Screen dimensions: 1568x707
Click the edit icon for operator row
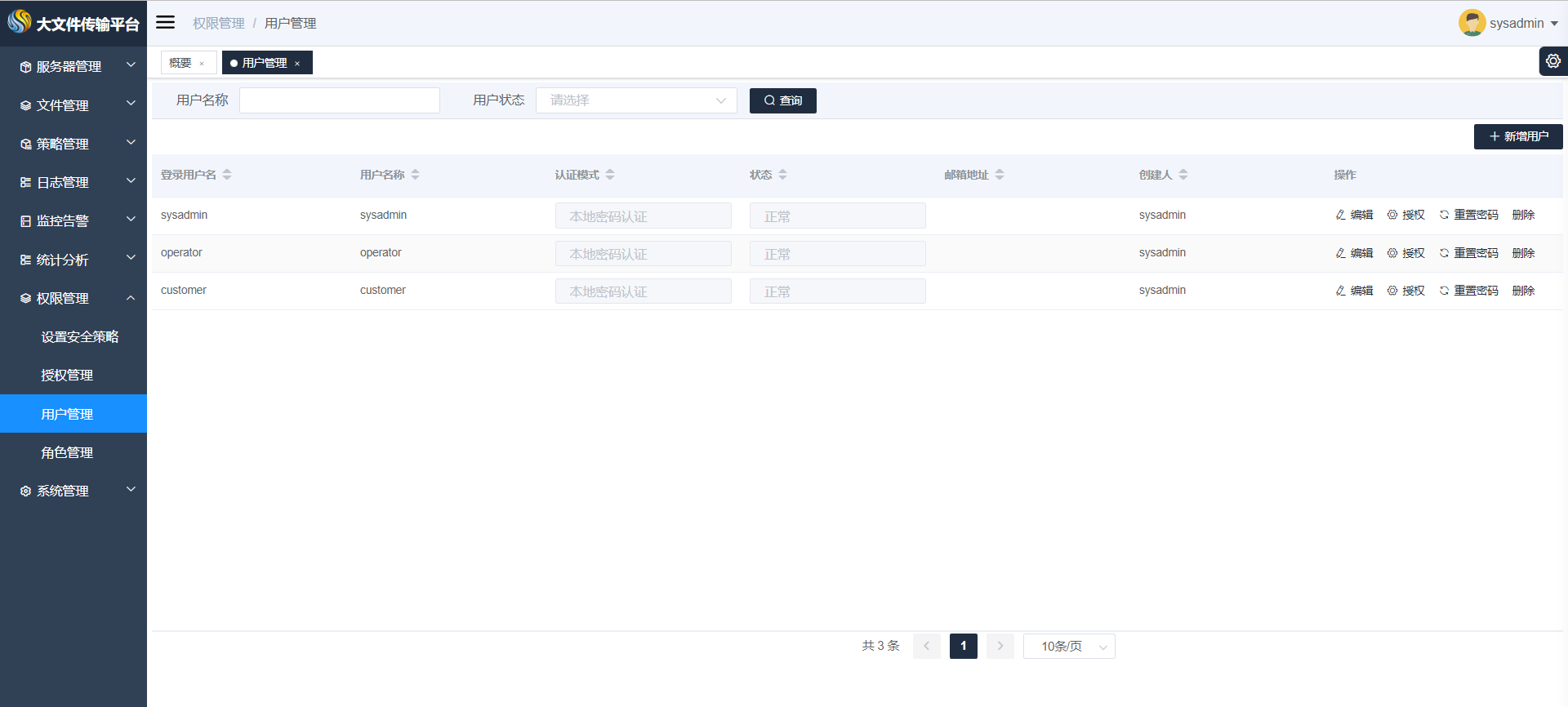click(x=1341, y=253)
